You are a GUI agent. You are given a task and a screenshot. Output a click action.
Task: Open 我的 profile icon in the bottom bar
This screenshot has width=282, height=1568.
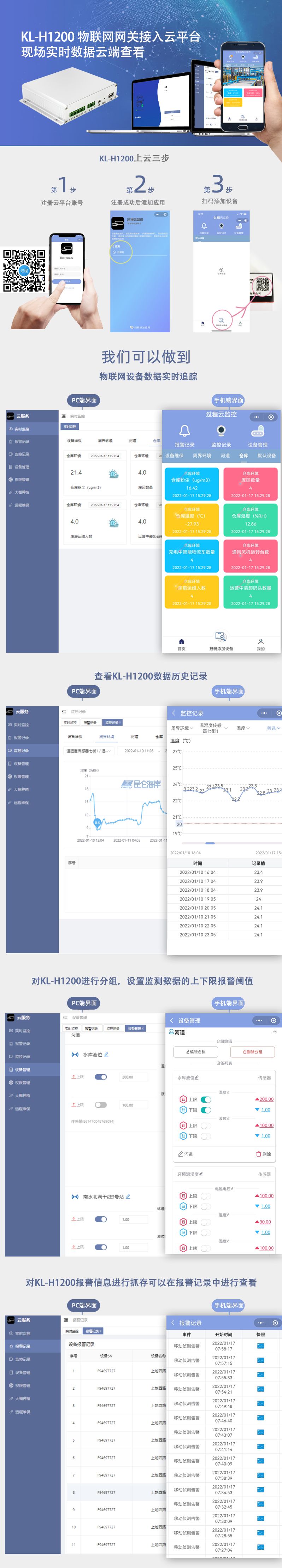point(260,642)
